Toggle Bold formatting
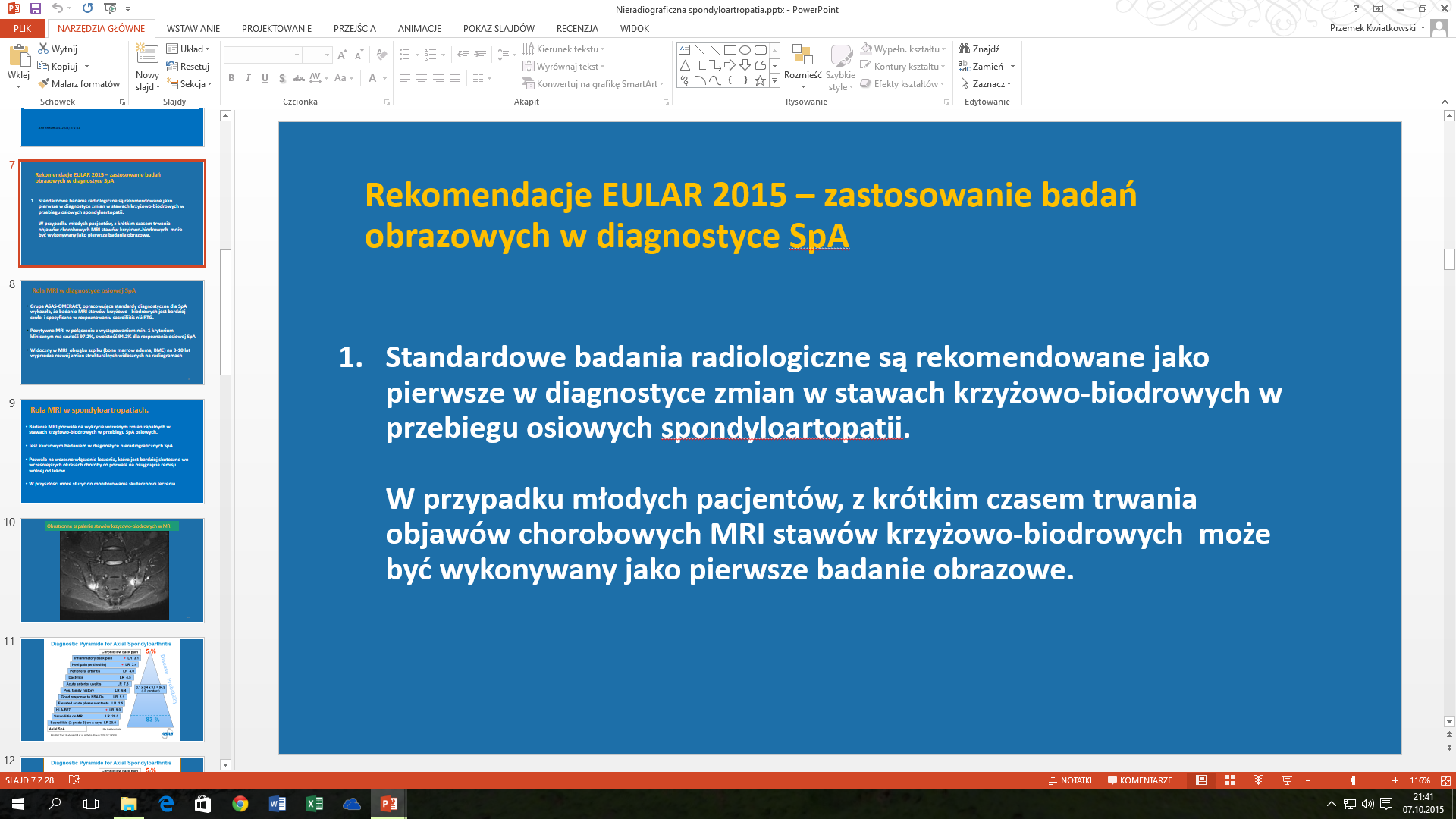The image size is (1456, 819). [x=231, y=78]
